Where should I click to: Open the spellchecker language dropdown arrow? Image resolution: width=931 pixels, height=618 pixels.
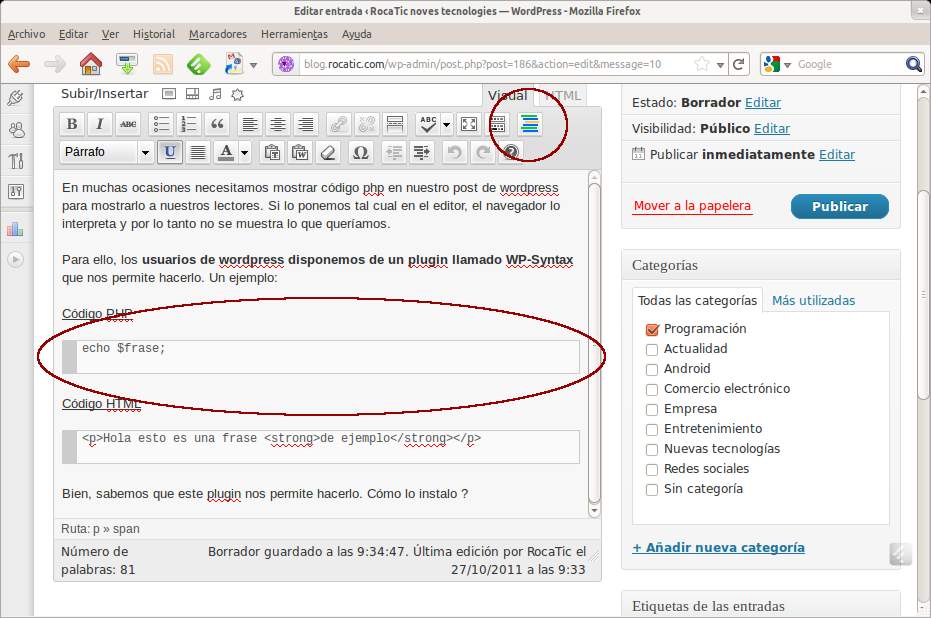click(x=446, y=125)
